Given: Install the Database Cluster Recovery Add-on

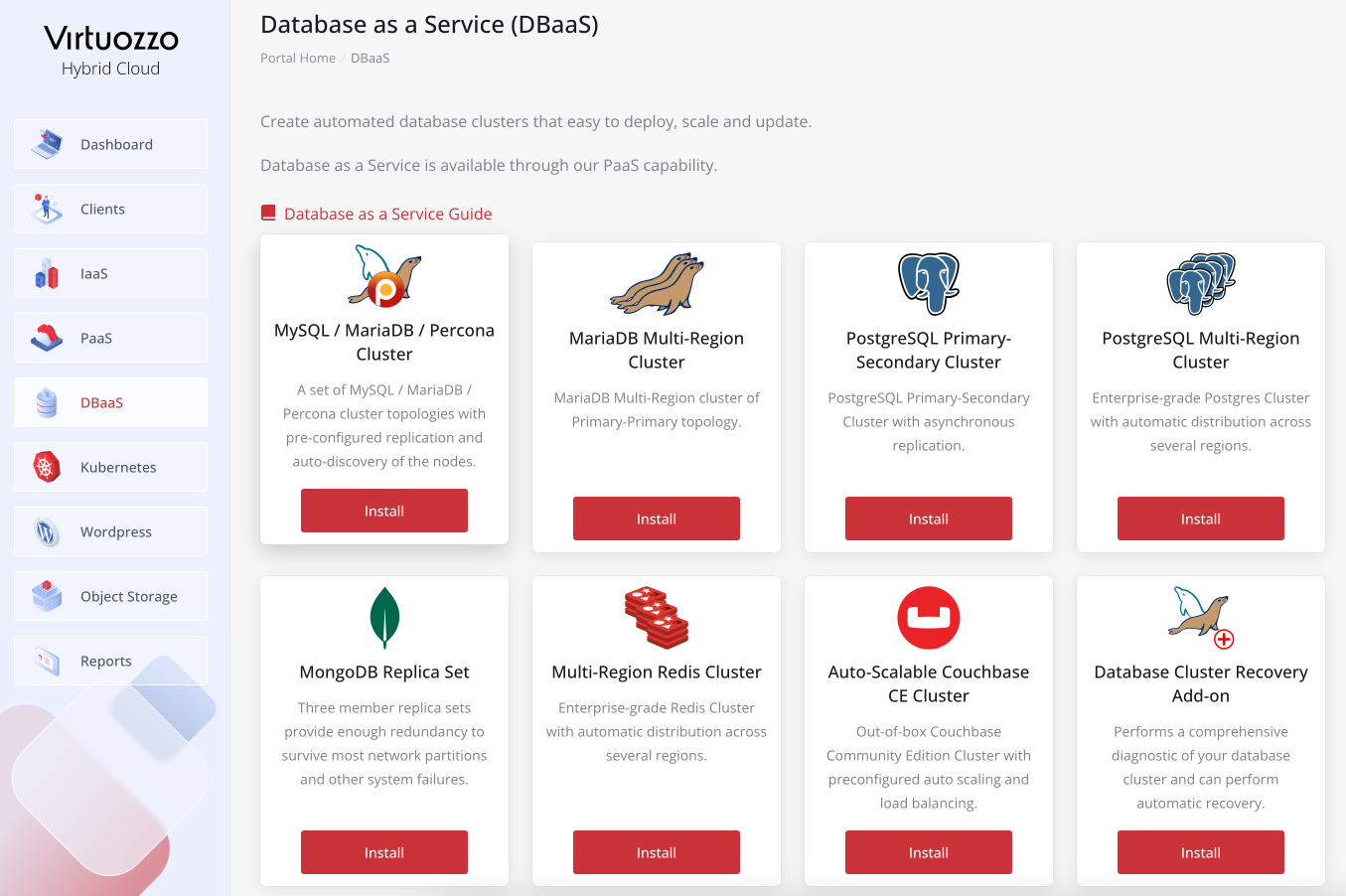Looking at the screenshot, I should pos(1201,852).
